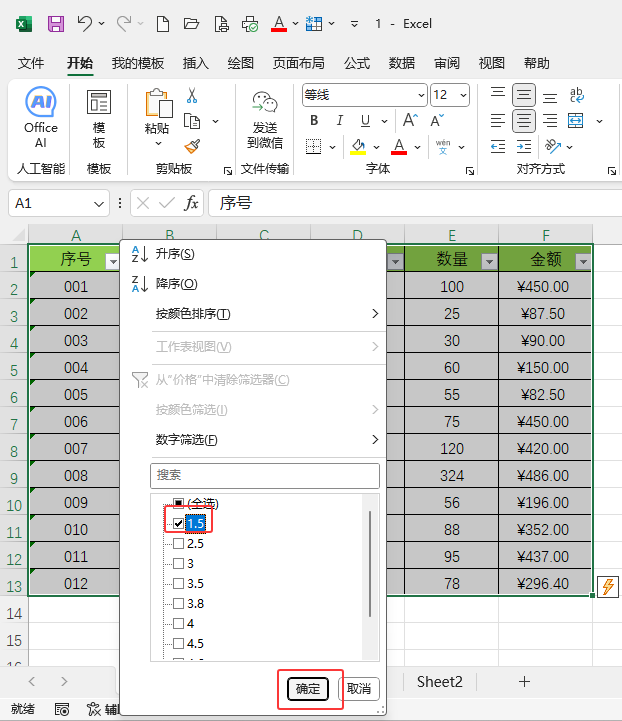Toggle bold formatting
622x721 pixels.
(314, 120)
